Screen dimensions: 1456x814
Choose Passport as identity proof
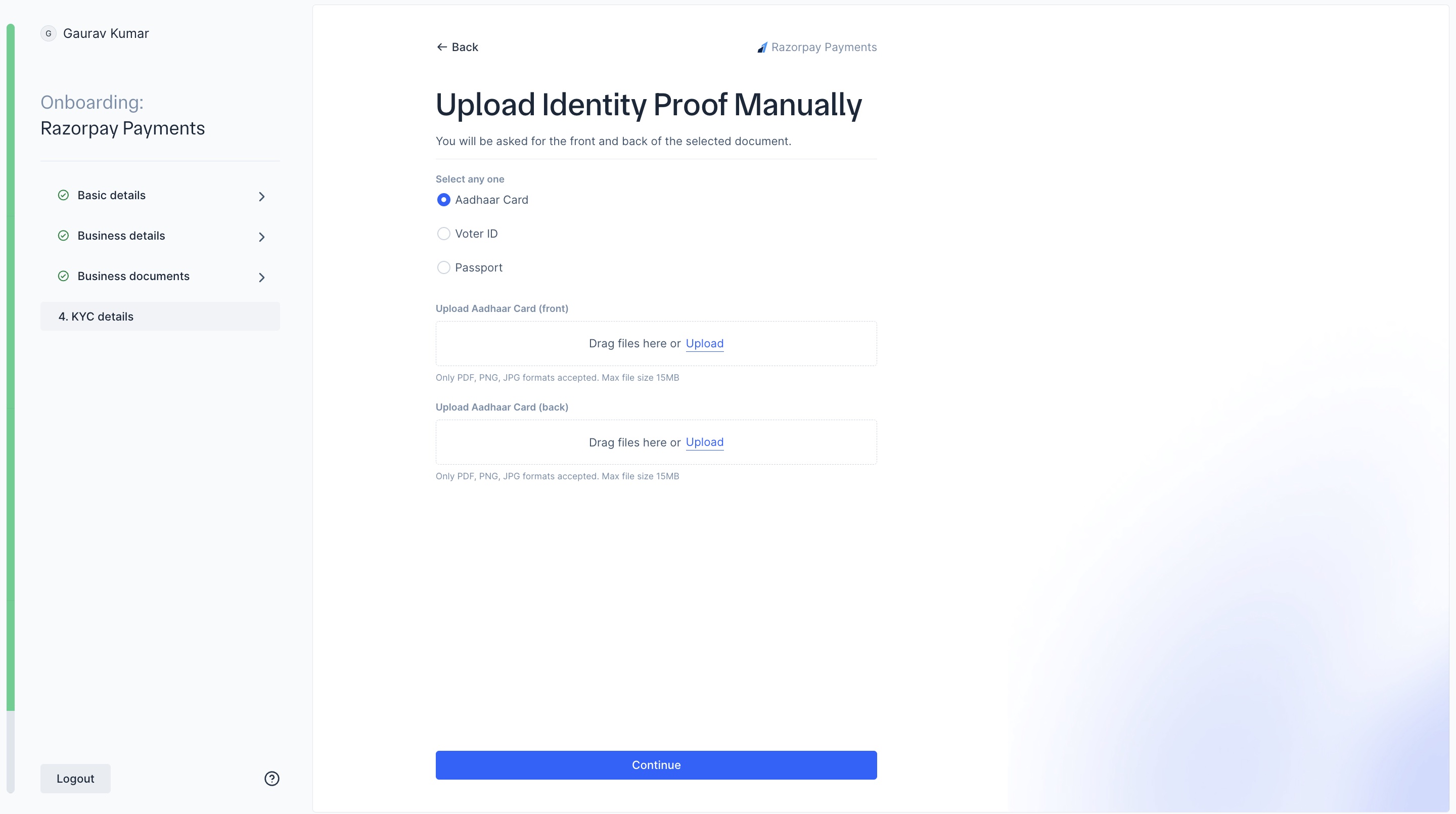pyautogui.click(x=444, y=267)
